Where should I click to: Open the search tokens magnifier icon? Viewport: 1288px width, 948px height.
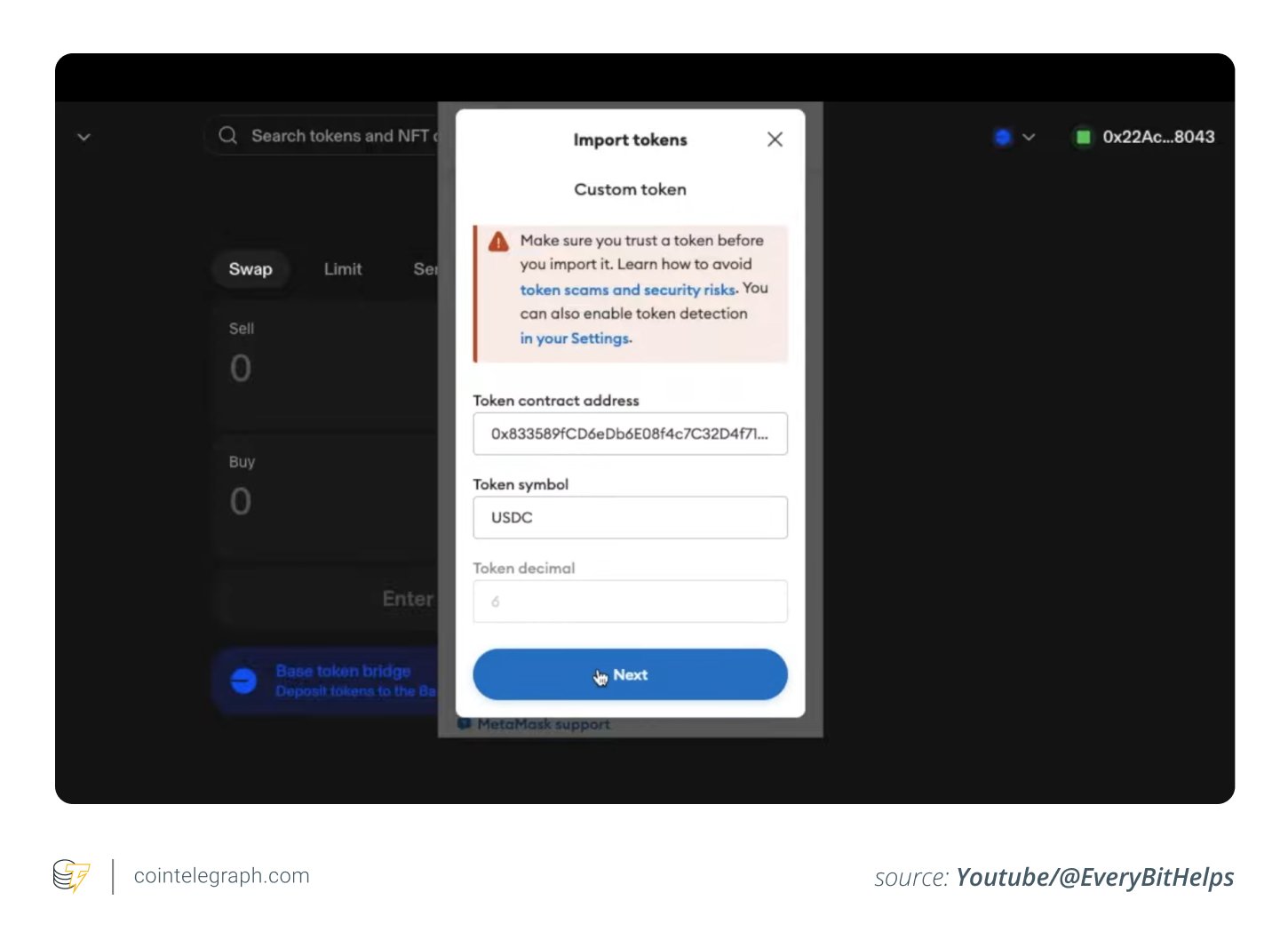(x=227, y=135)
